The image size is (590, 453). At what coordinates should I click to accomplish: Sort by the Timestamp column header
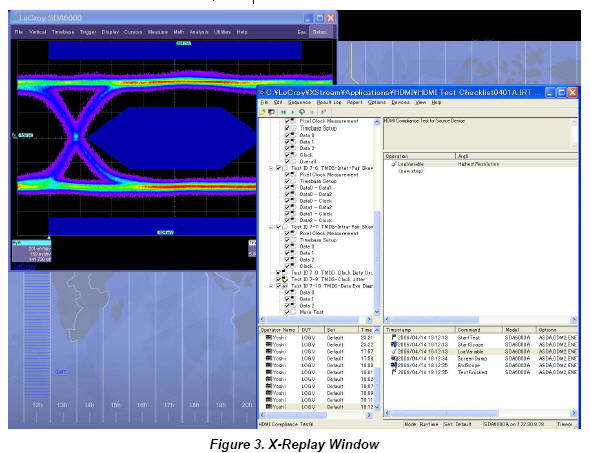tap(419, 330)
